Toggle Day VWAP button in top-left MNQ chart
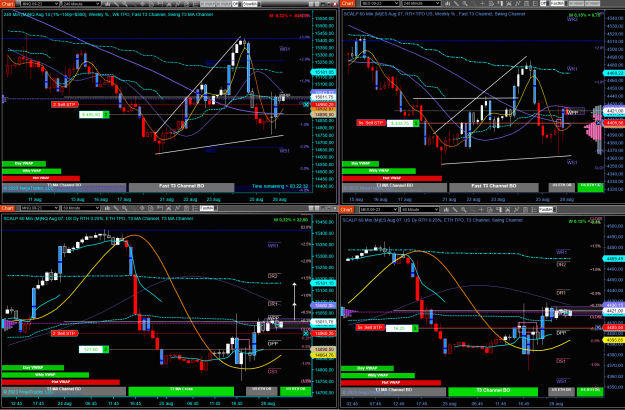Image resolution: width=625 pixels, height=410 pixels. click(x=24, y=163)
